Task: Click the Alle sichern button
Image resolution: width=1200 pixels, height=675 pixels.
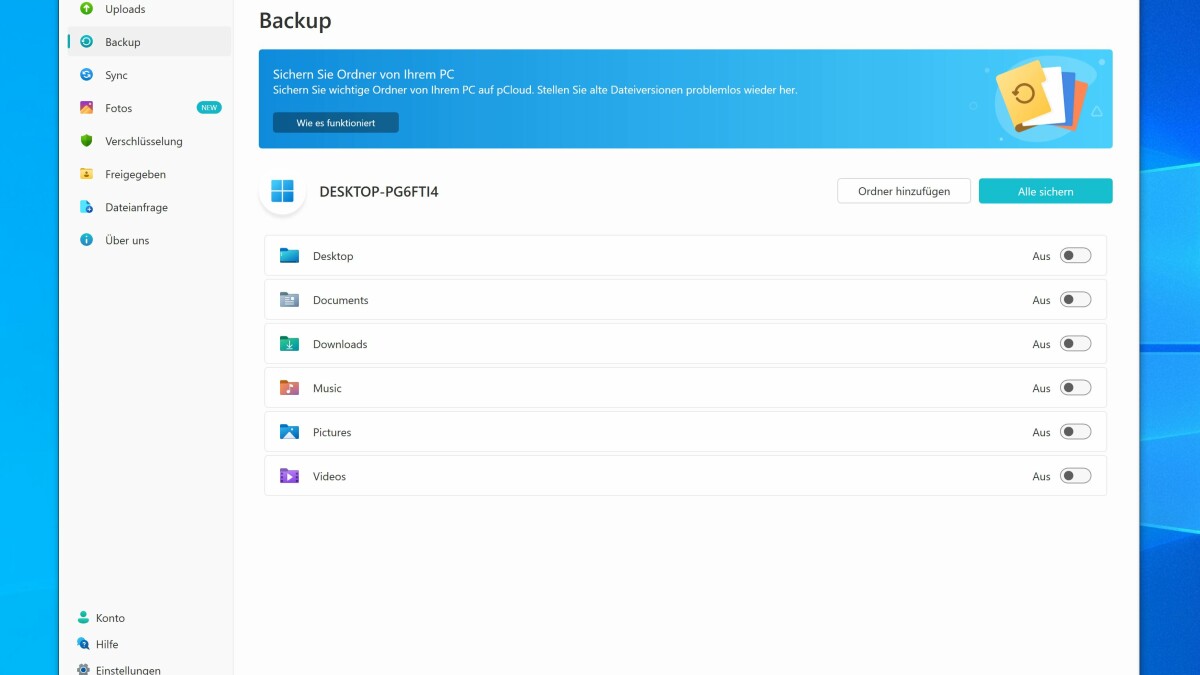Action: tap(1046, 191)
